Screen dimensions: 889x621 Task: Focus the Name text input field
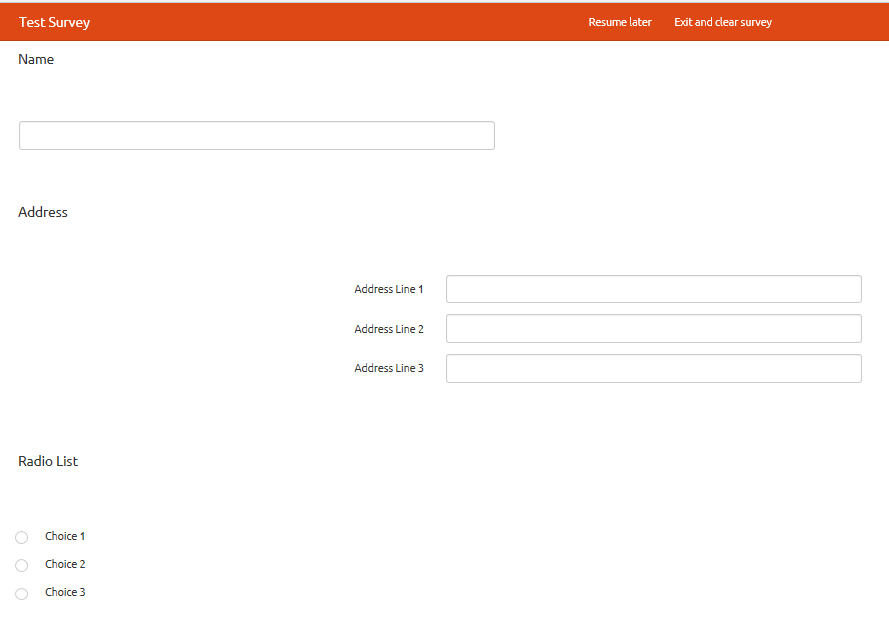click(x=256, y=136)
